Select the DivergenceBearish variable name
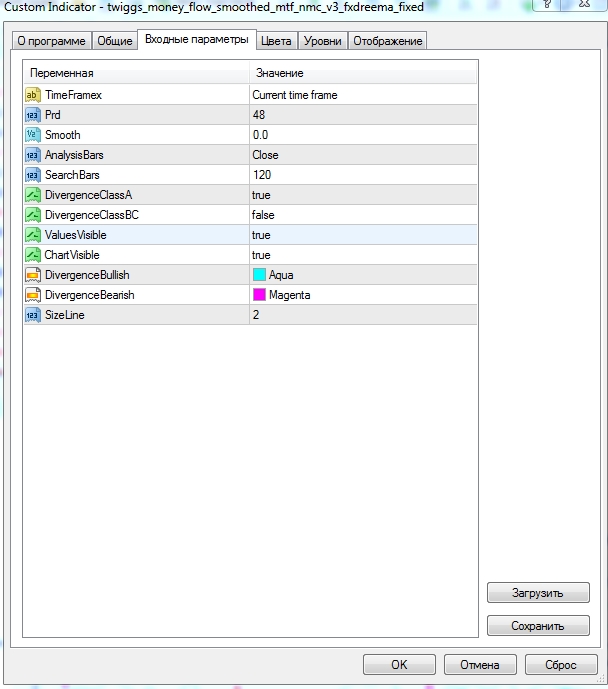This screenshot has height=689, width=608. (x=90, y=295)
